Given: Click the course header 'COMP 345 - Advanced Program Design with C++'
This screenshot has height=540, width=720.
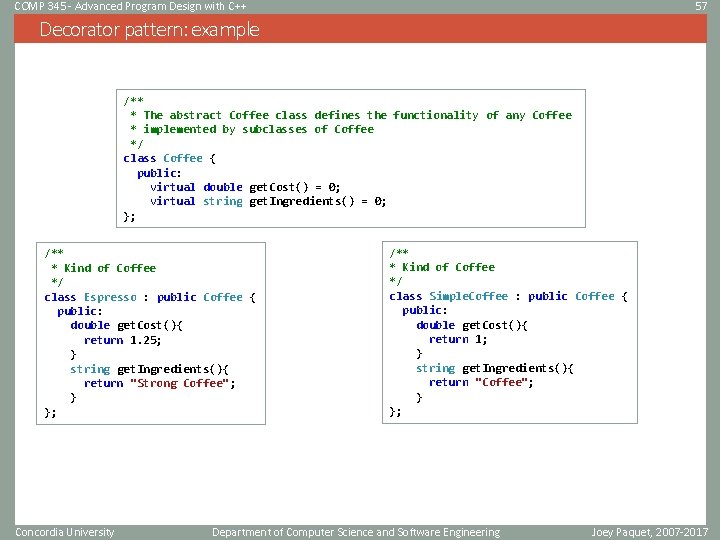Looking at the screenshot, I should 130,6.
